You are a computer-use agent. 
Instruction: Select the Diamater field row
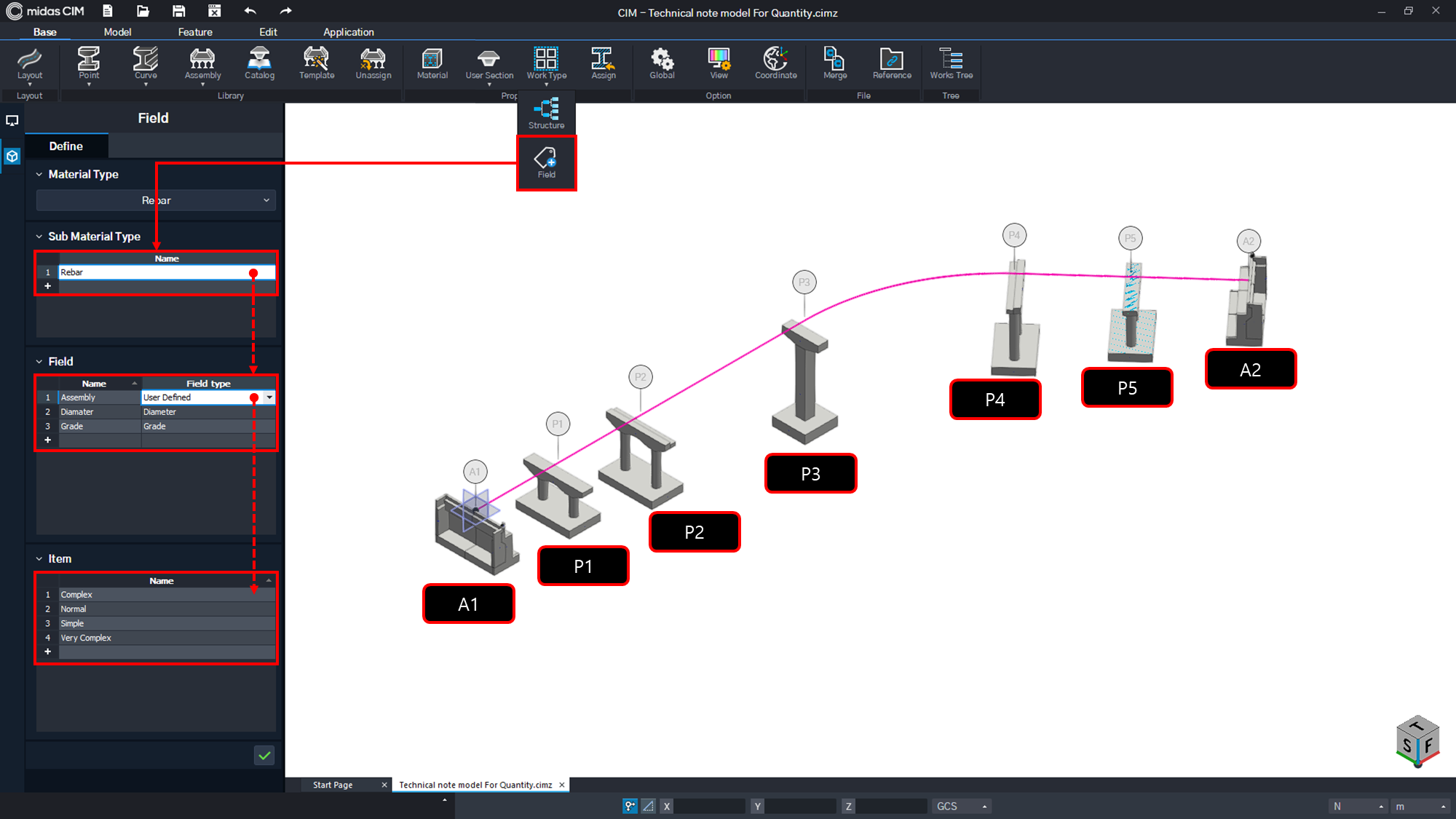click(x=156, y=412)
